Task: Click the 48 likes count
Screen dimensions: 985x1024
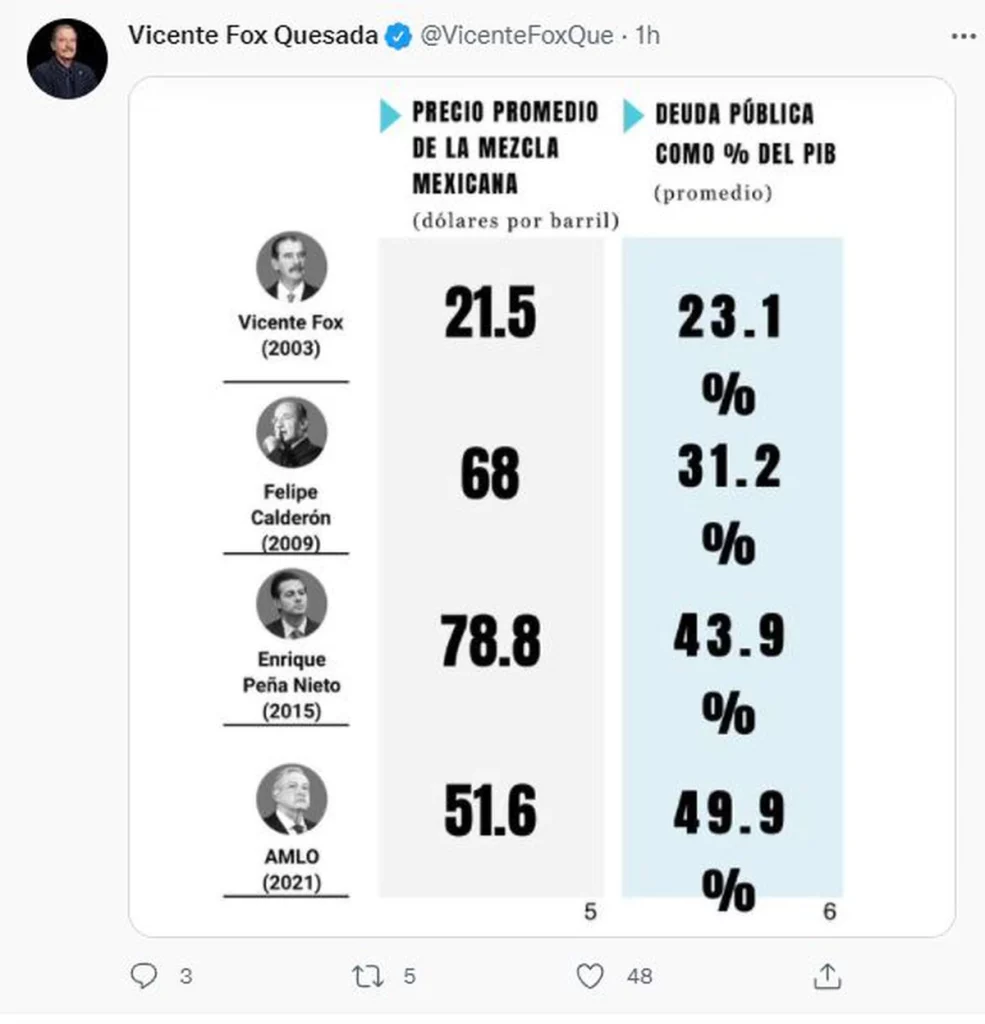Action: pyautogui.click(x=639, y=976)
